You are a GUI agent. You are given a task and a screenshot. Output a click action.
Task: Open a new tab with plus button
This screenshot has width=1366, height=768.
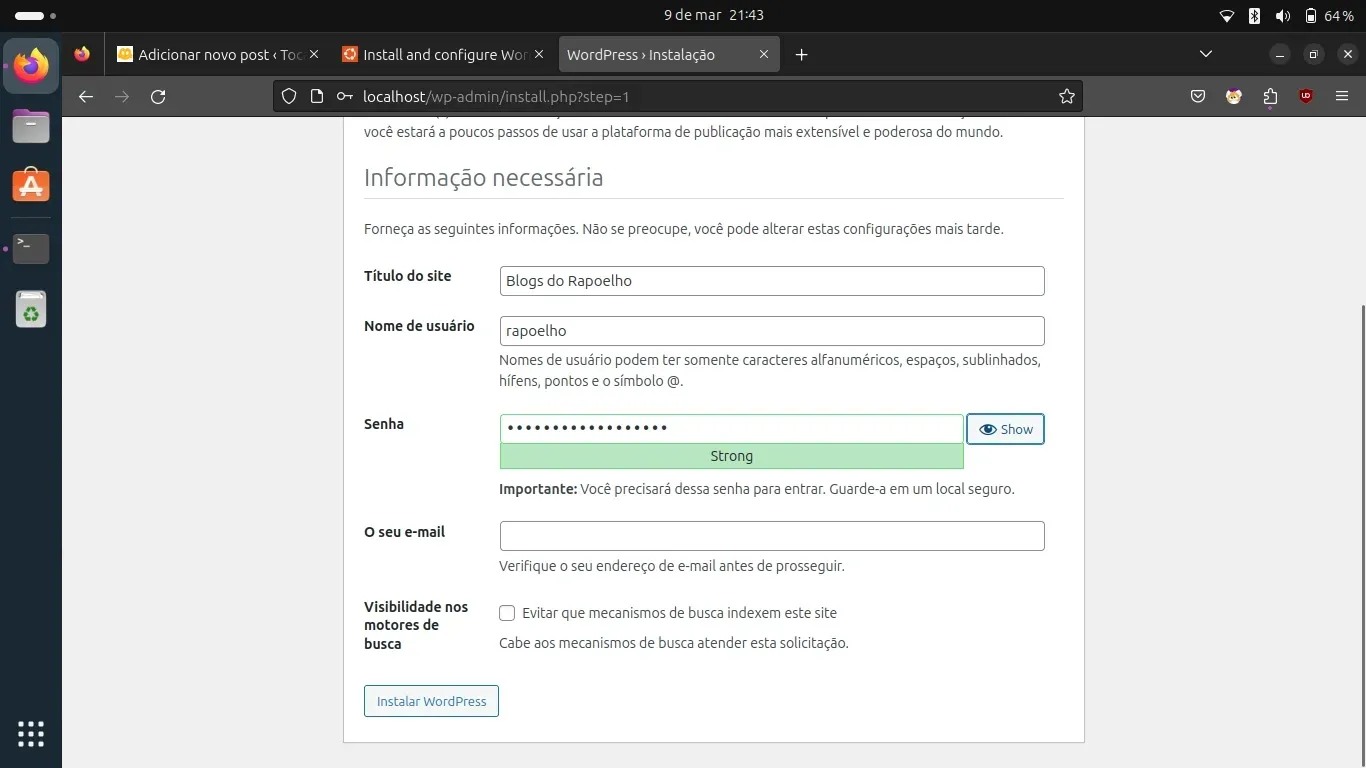801,55
